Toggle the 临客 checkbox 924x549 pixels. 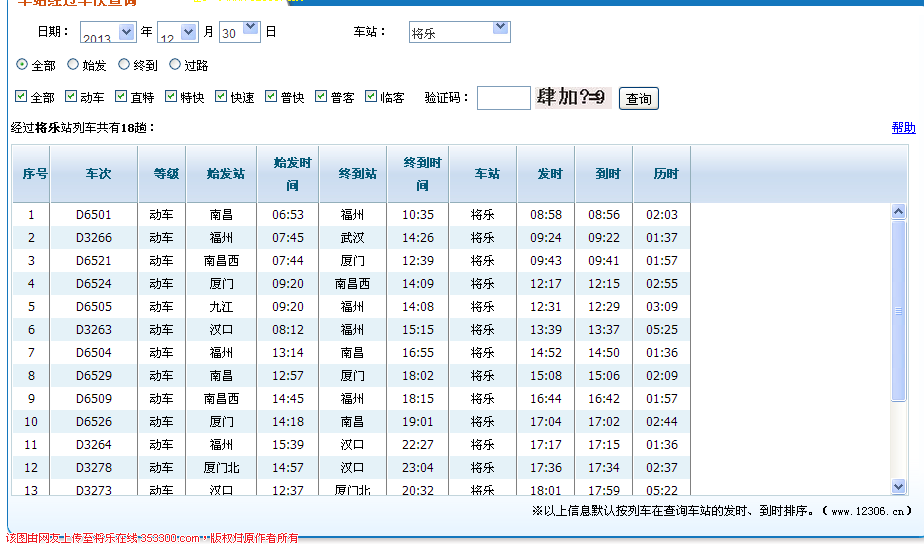point(371,96)
